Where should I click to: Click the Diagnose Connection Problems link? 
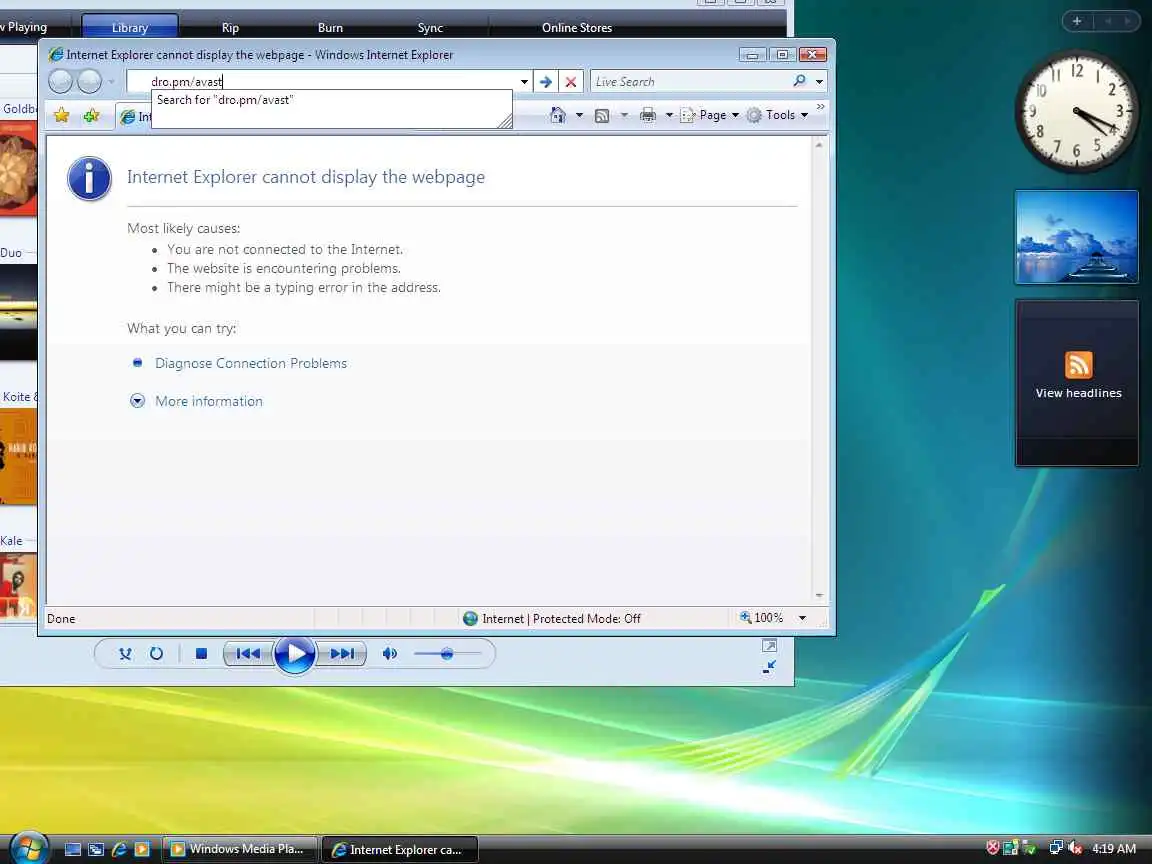[x=251, y=363]
